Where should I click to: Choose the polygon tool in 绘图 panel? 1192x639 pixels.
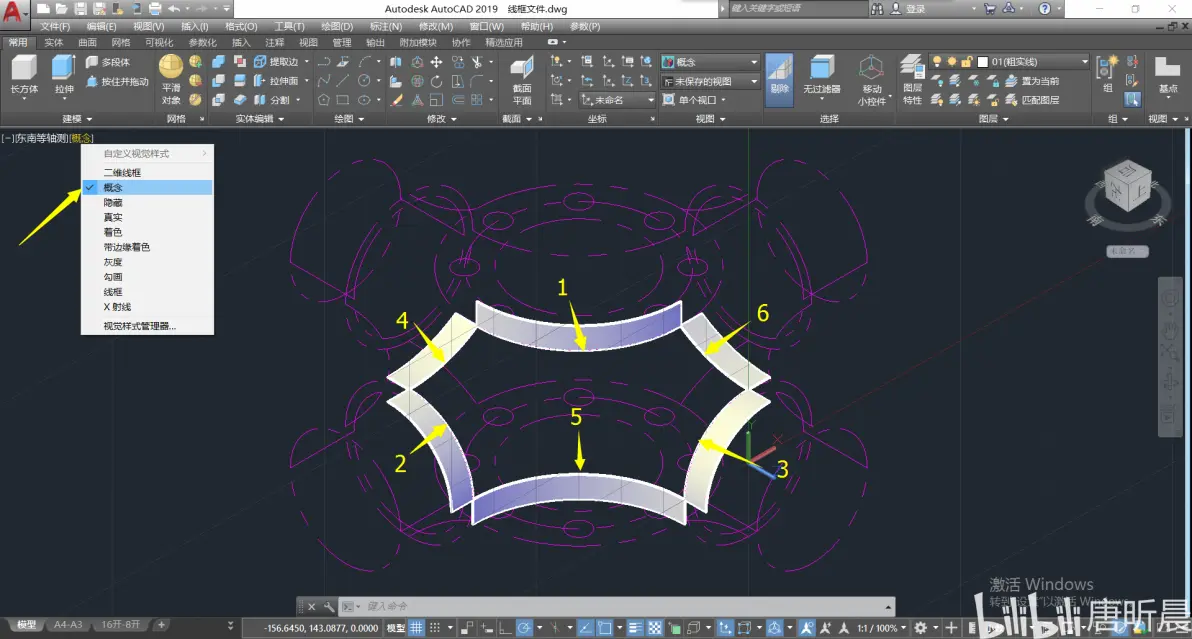323,100
